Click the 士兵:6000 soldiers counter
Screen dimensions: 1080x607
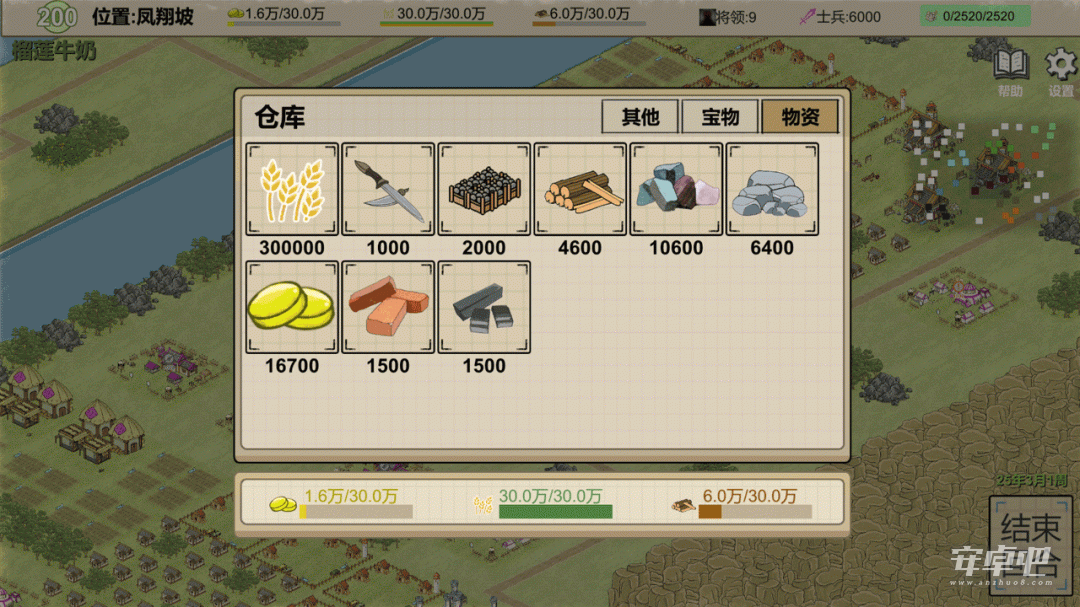(840, 17)
